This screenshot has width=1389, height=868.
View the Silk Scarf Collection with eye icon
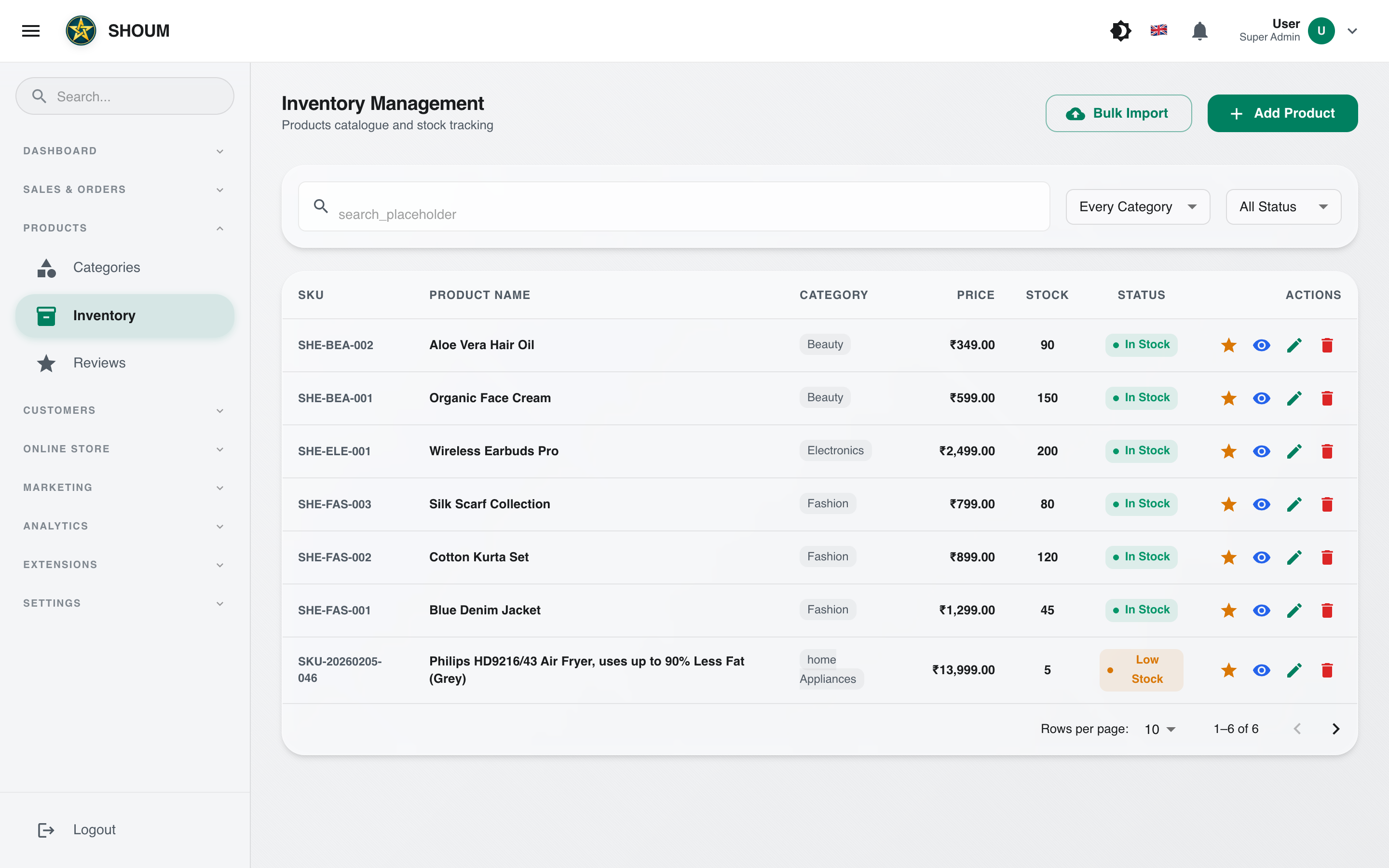1261,504
